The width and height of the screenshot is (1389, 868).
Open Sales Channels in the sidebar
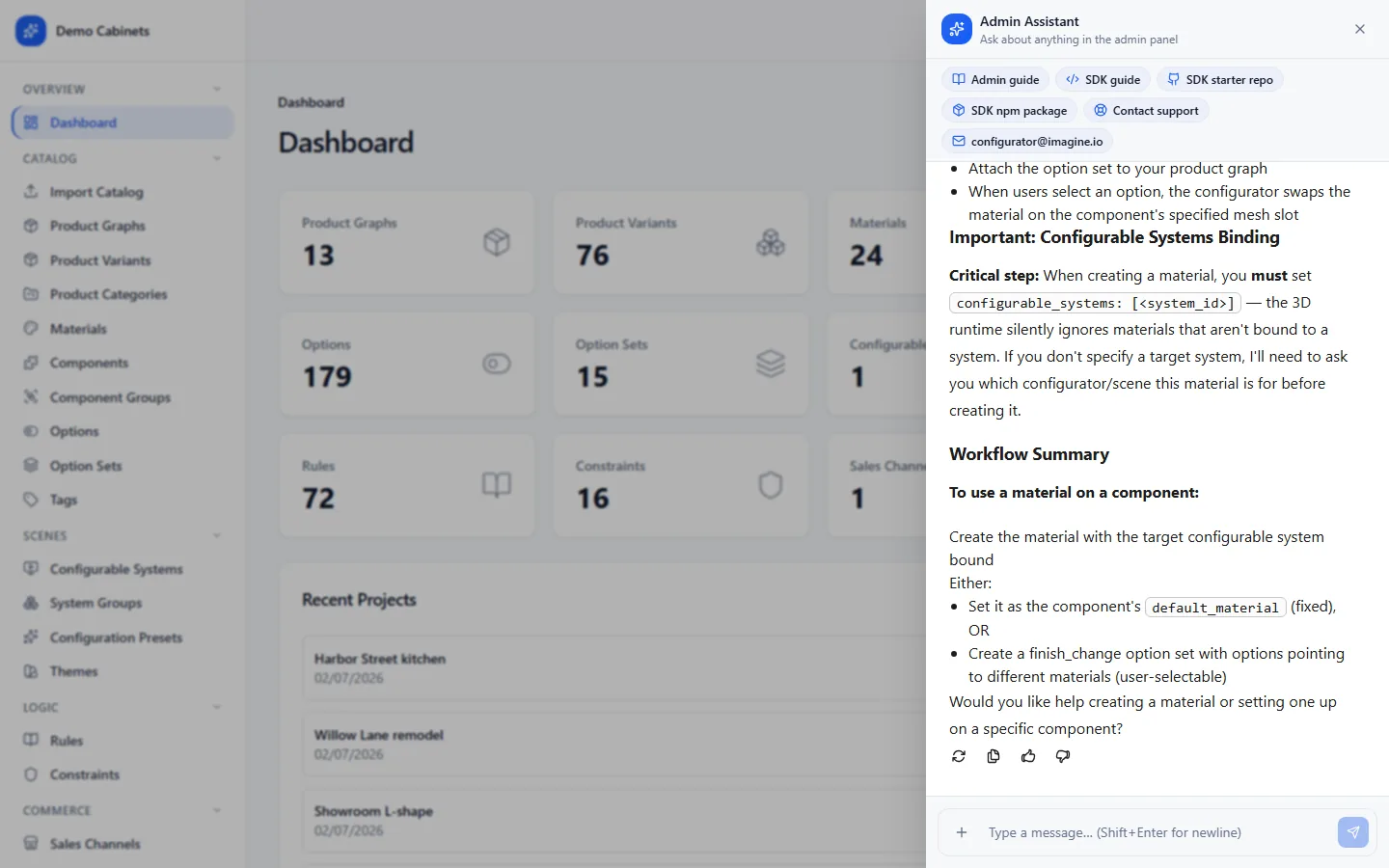[123, 844]
